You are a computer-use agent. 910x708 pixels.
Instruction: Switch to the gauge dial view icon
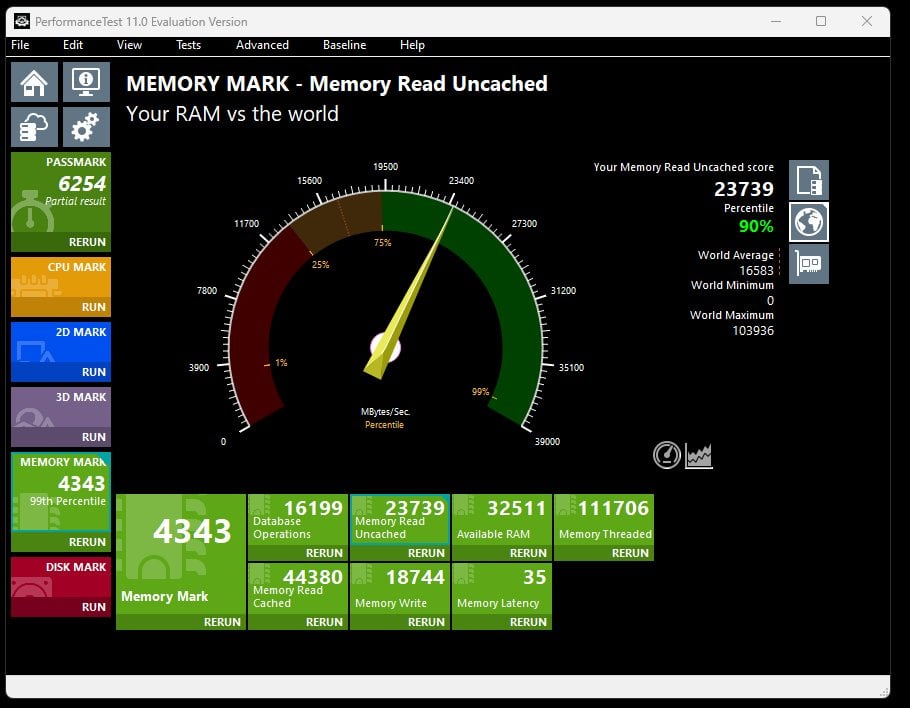tap(667, 455)
